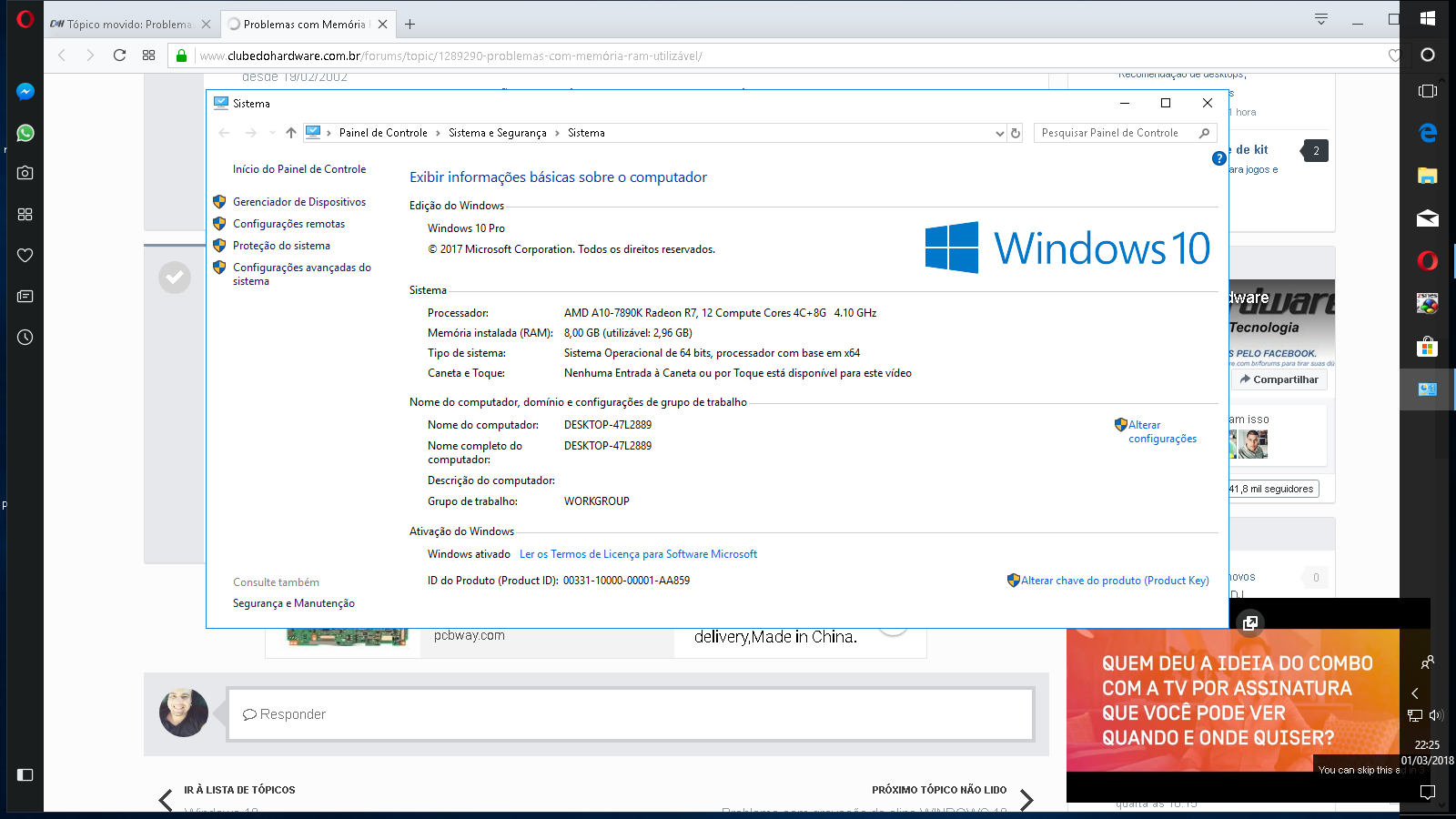Open Cortana circle on taskbar
The width and height of the screenshot is (1456, 819).
point(1428,55)
